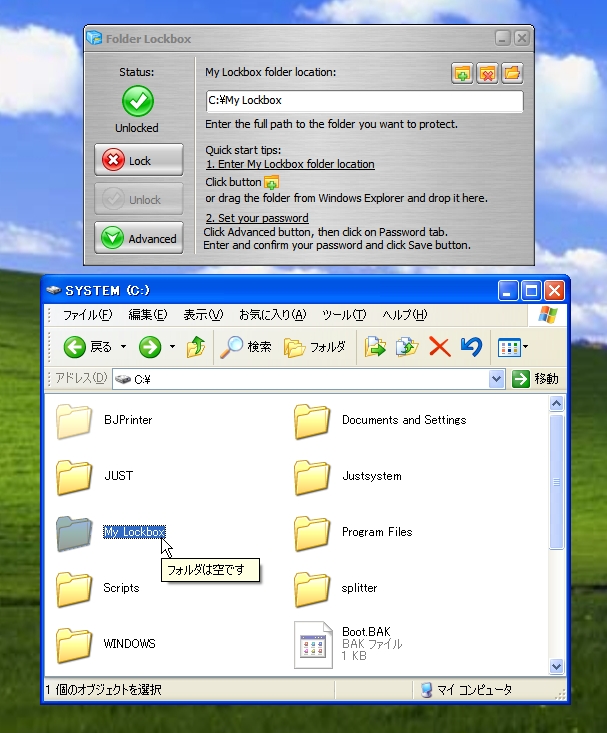Open the ツール(T) menu
This screenshot has height=733, width=607.
(344, 315)
